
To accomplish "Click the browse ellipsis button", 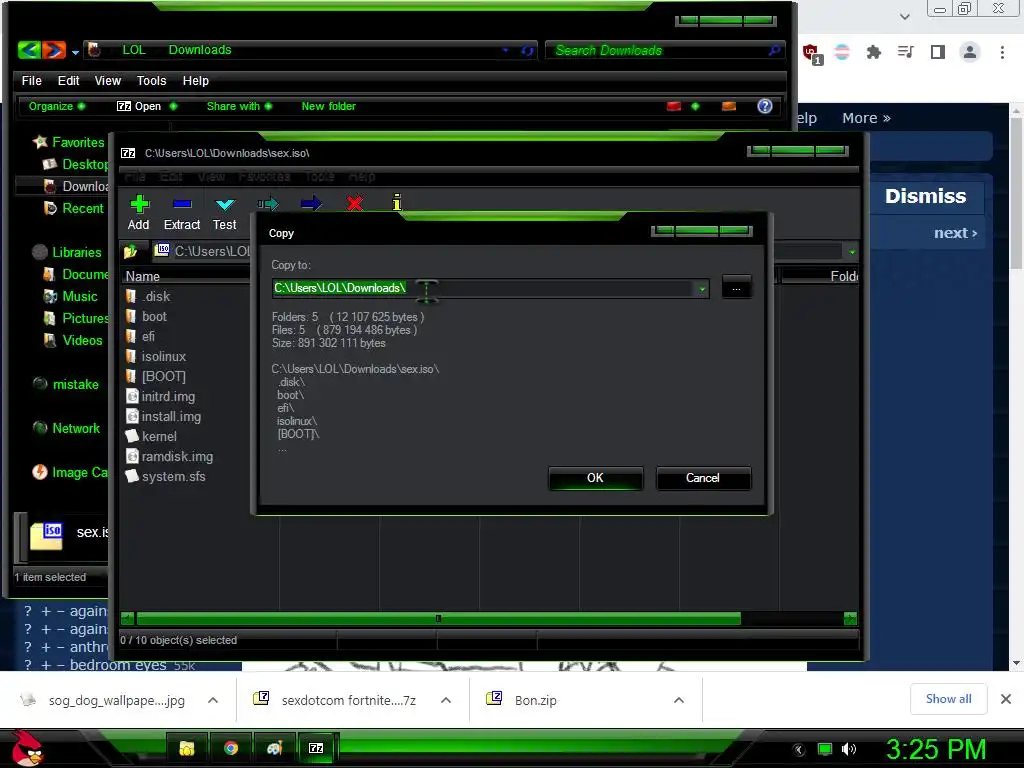I will [x=737, y=287].
